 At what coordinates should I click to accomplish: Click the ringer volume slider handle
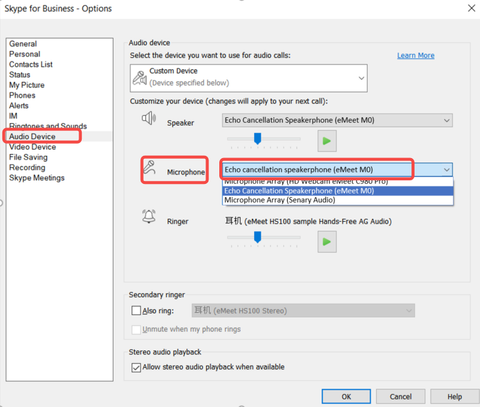[257, 237]
